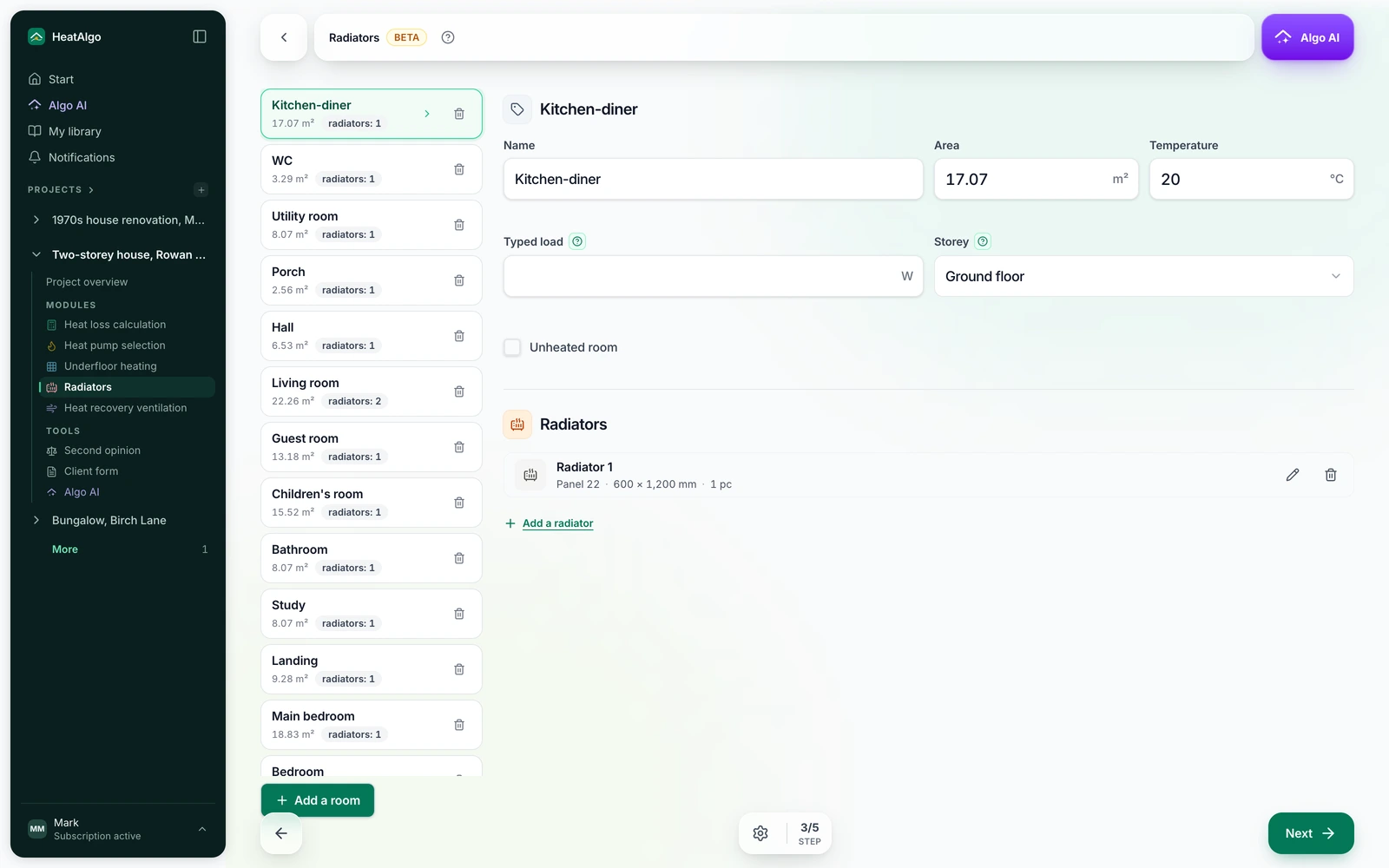Collapse the sidebar panel icon

pos(200,36)
